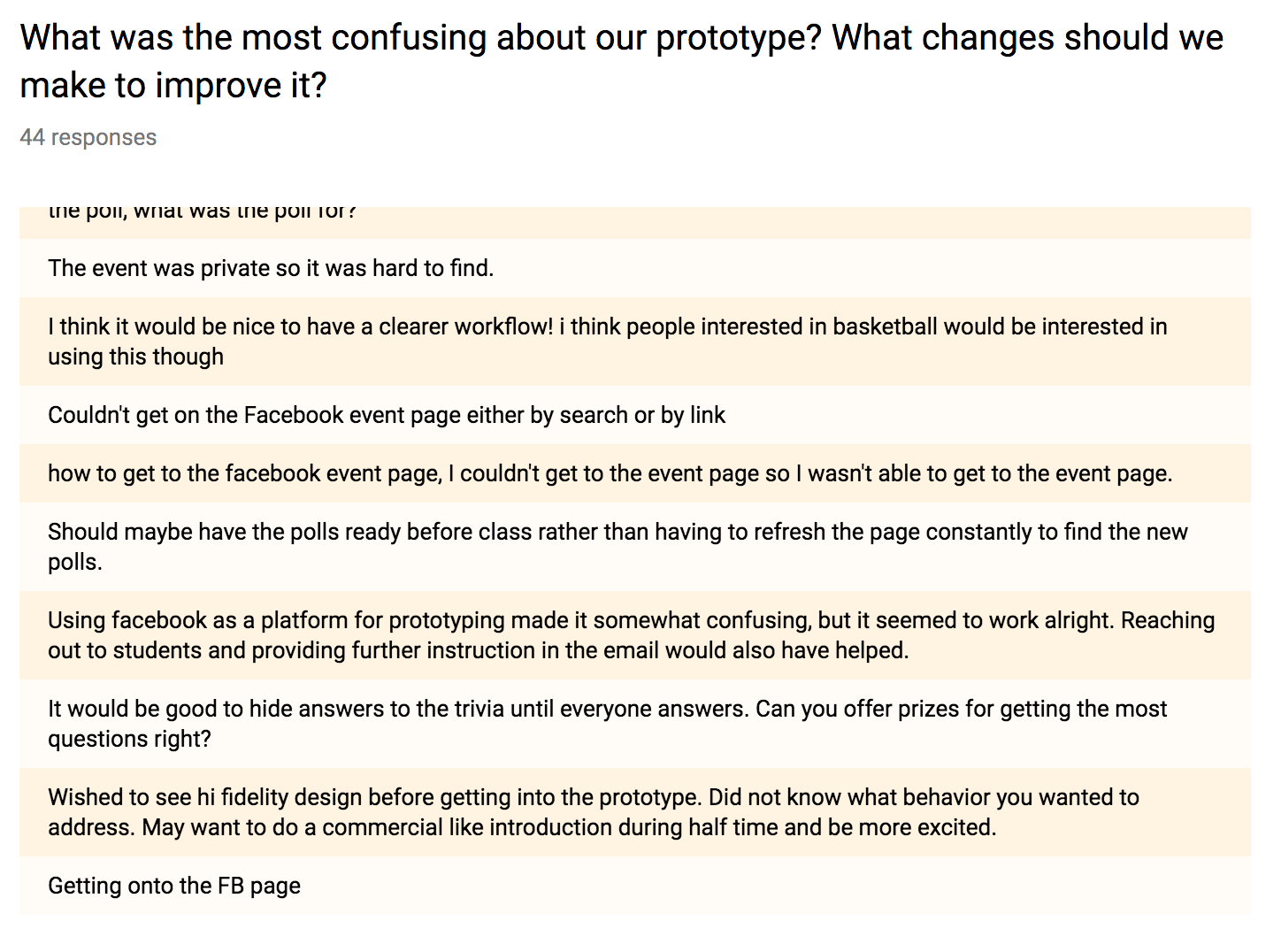
Task: Click line about providing further instruction in email
Action: [479, 650]
